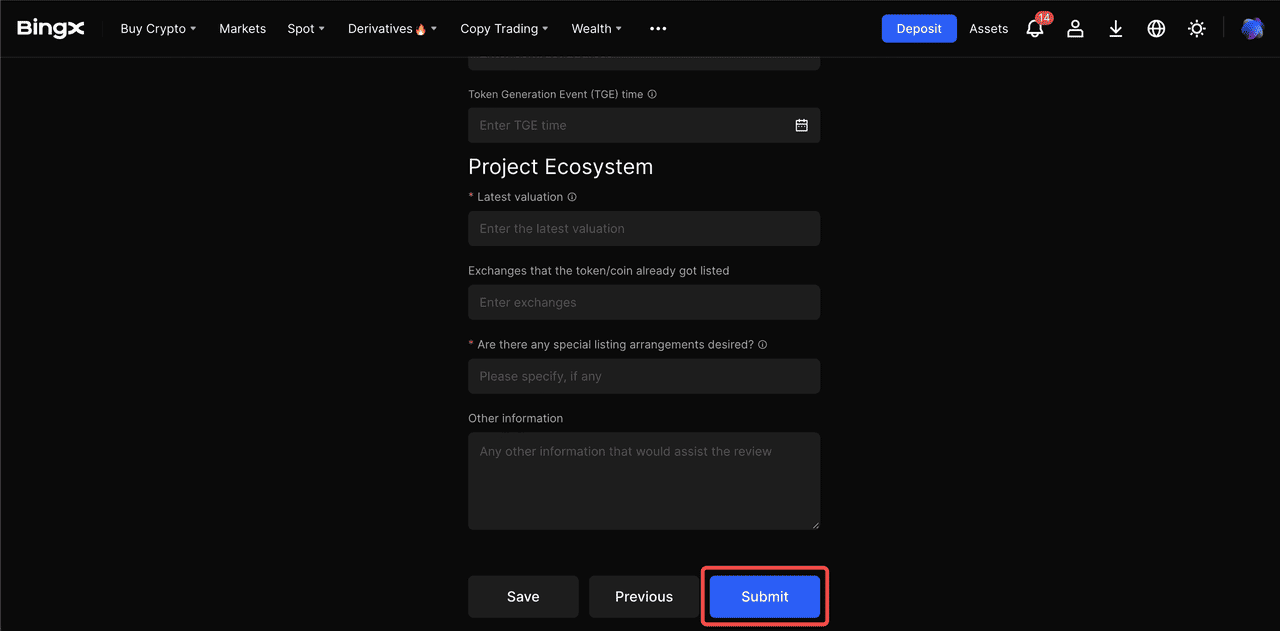Open the Markets page

coord(242,29)
